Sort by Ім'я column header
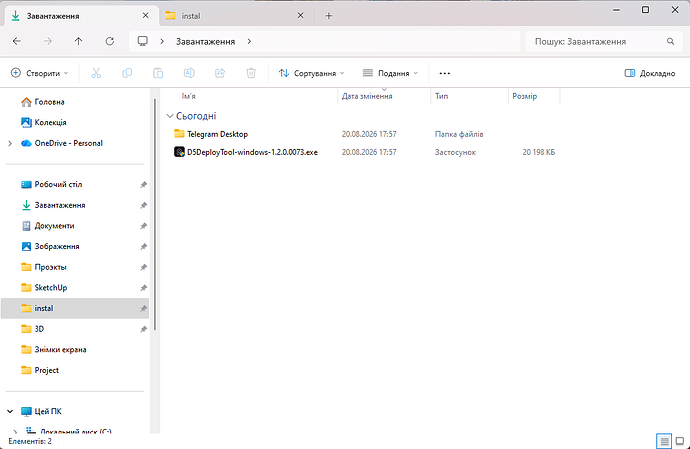 (x=189, y=96)
